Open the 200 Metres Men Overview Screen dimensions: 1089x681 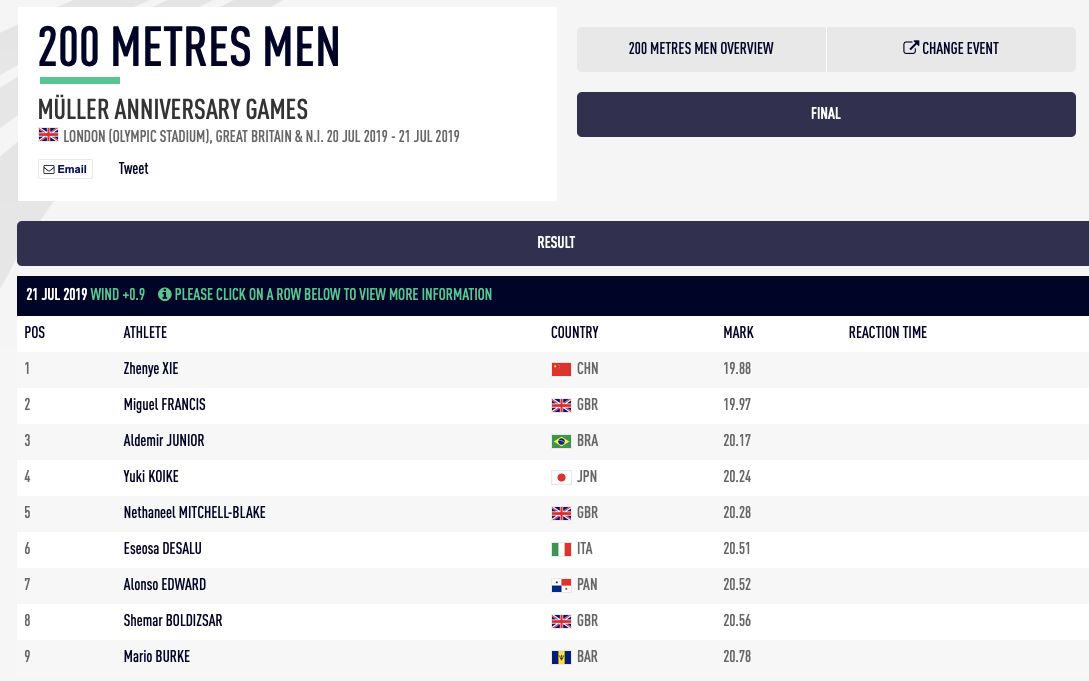(701, 49)
